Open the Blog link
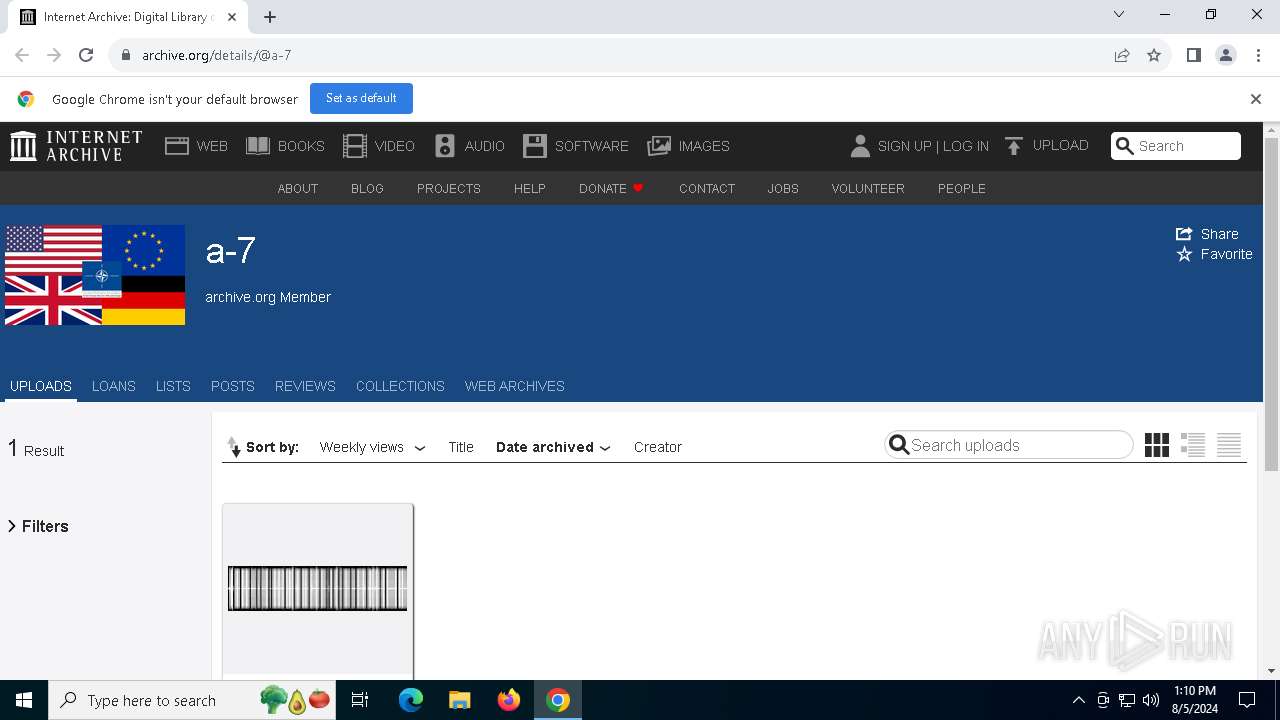This screenshot has height=720, width=1280. point(367,188)
